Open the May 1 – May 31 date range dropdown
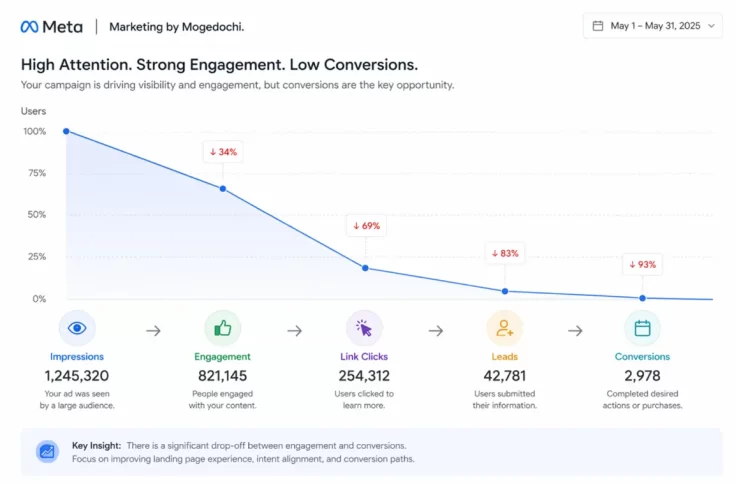This screenshot has height=486, width=741. click(x=652, y=26)
